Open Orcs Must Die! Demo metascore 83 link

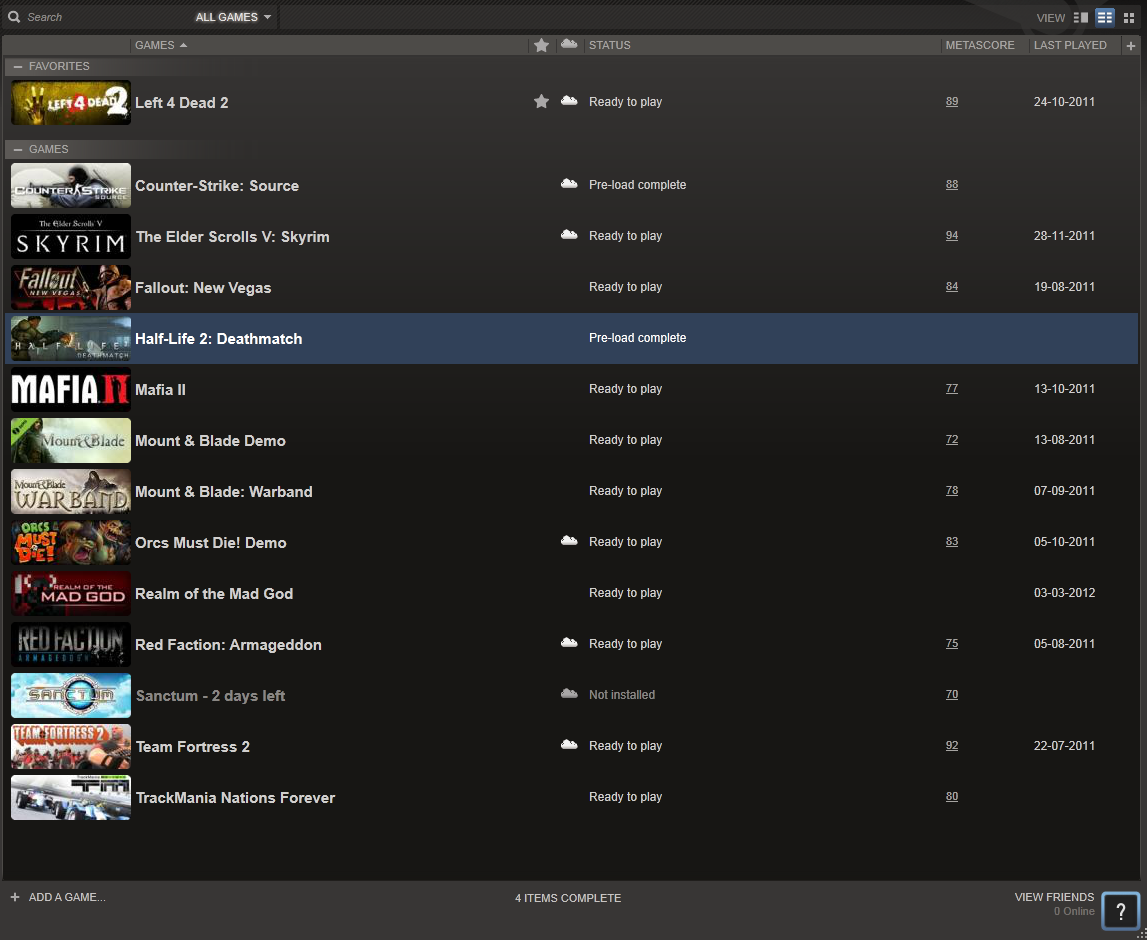point(952,541)
